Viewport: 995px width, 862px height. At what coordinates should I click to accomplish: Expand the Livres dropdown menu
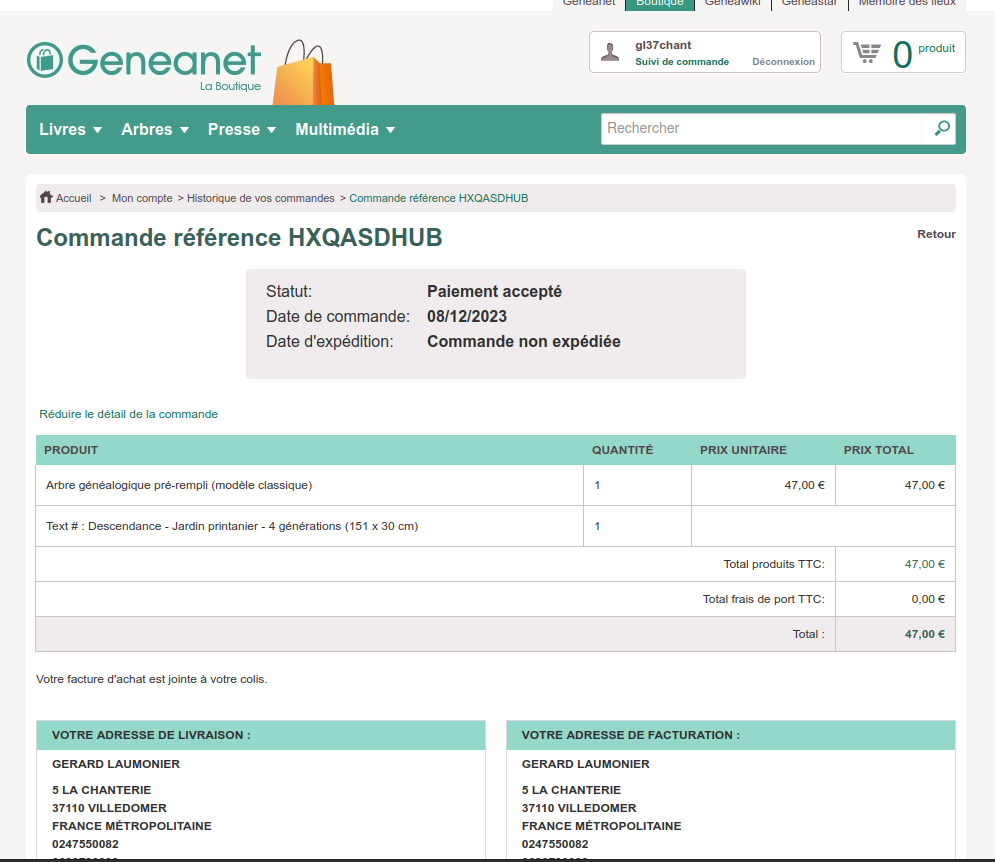coord(70,130)
